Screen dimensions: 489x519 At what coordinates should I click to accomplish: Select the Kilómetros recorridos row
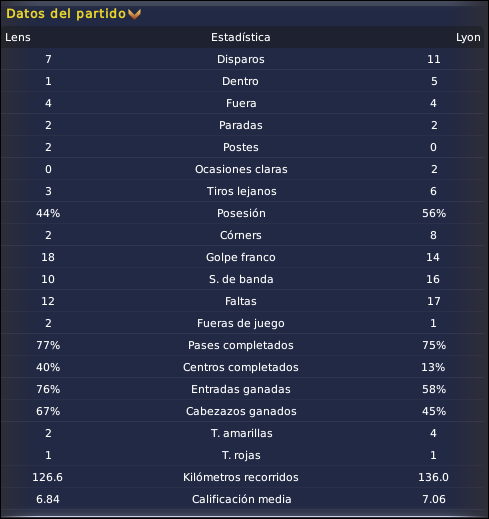point(242,477)
